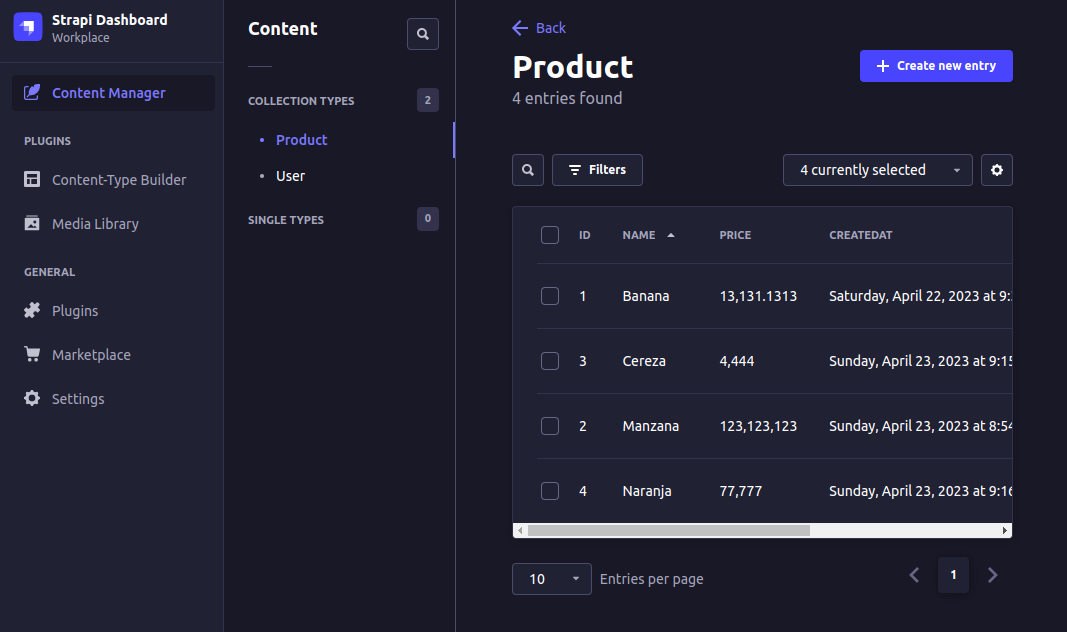1067x632 pixels.
Task: Click the table's horizontal scrollbar thumb
Action: 669,531
